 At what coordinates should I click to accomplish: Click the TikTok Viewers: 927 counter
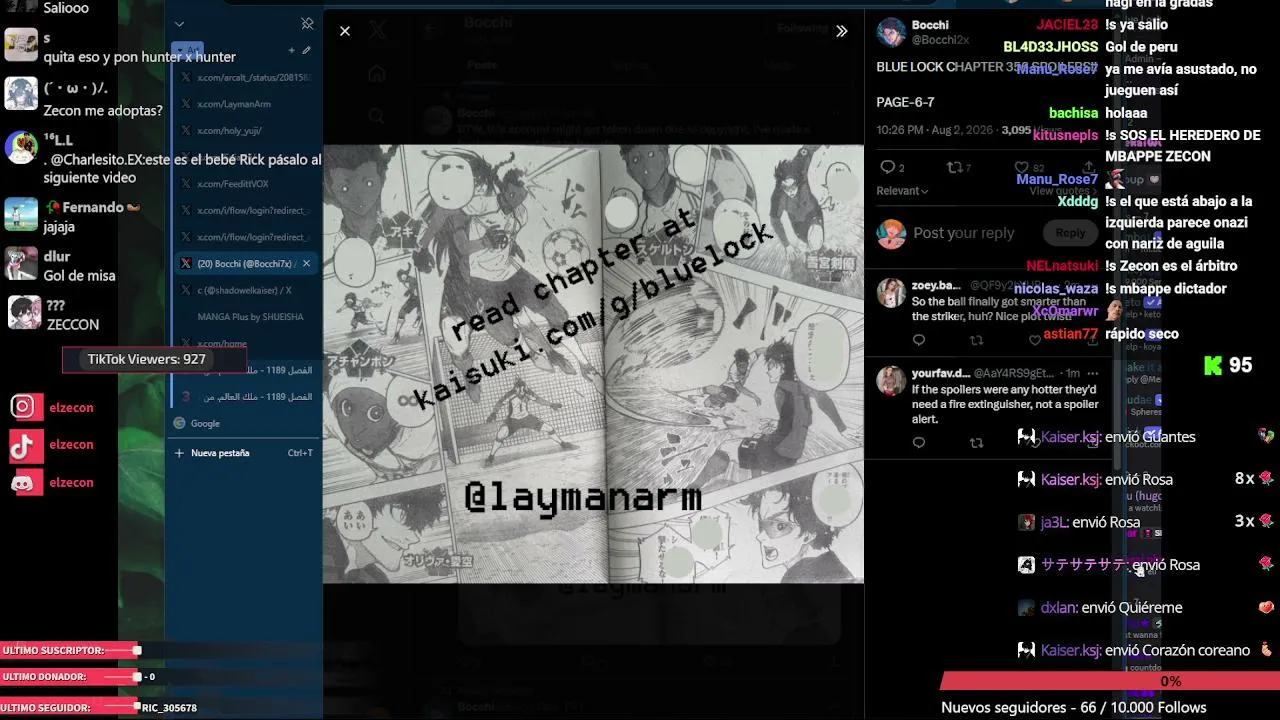147,359
